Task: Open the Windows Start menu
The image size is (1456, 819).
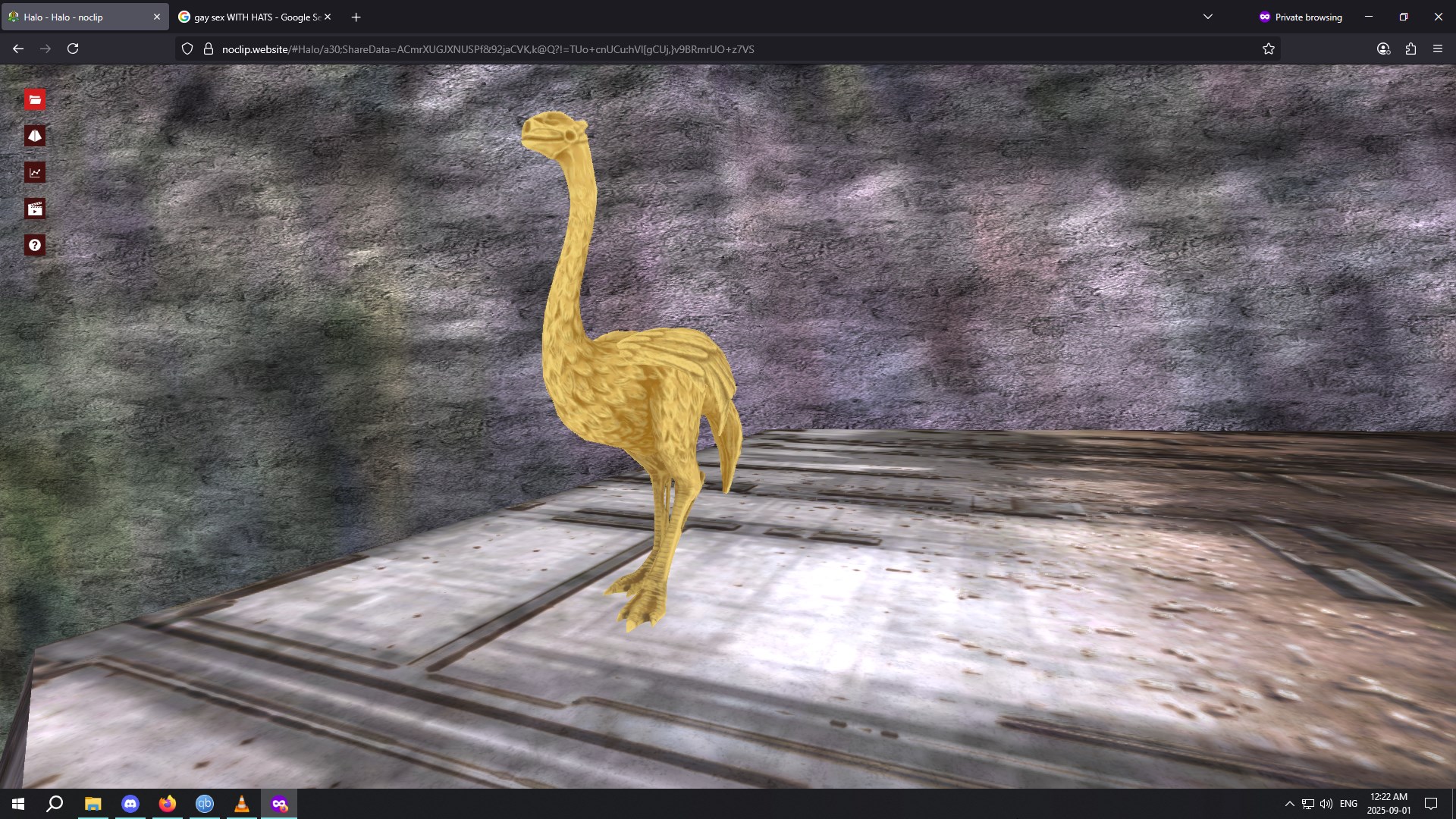Action: click(18, 804)
